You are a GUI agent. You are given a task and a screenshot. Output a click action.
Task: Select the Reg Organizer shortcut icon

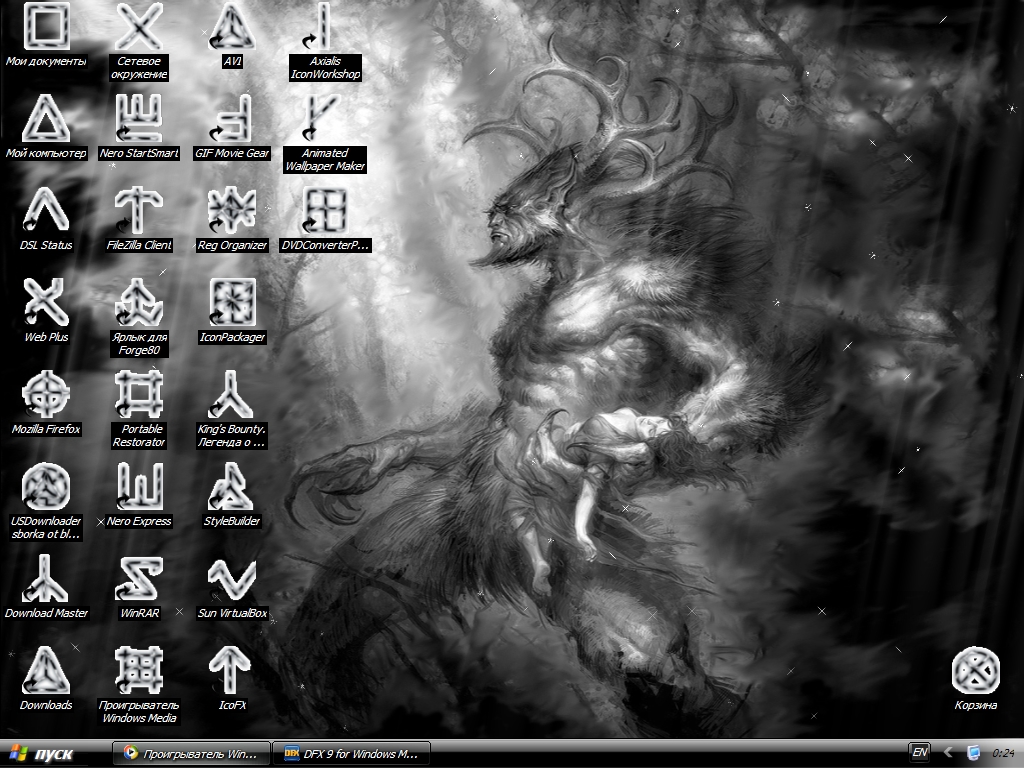[x=232, y=211]
